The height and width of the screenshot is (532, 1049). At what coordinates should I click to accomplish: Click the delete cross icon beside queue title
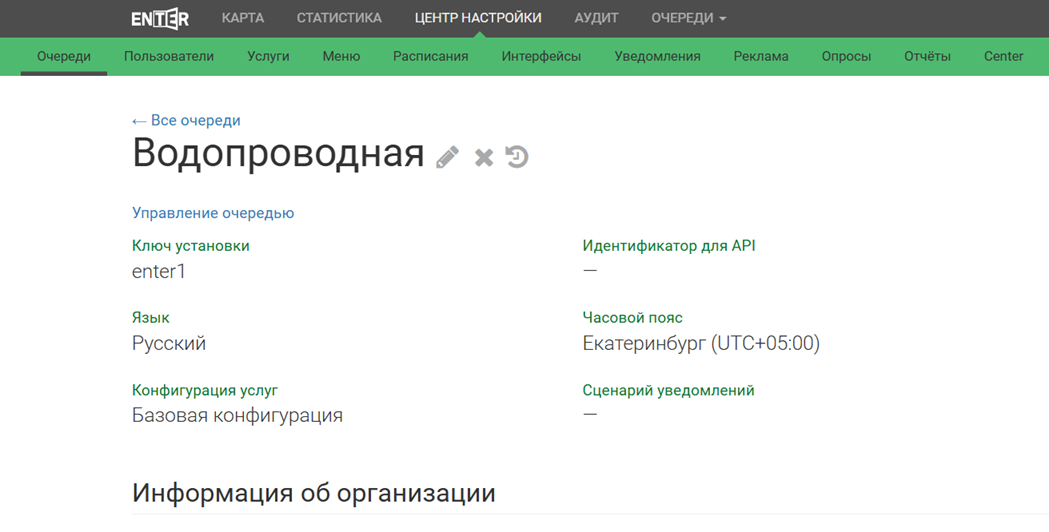484,157
